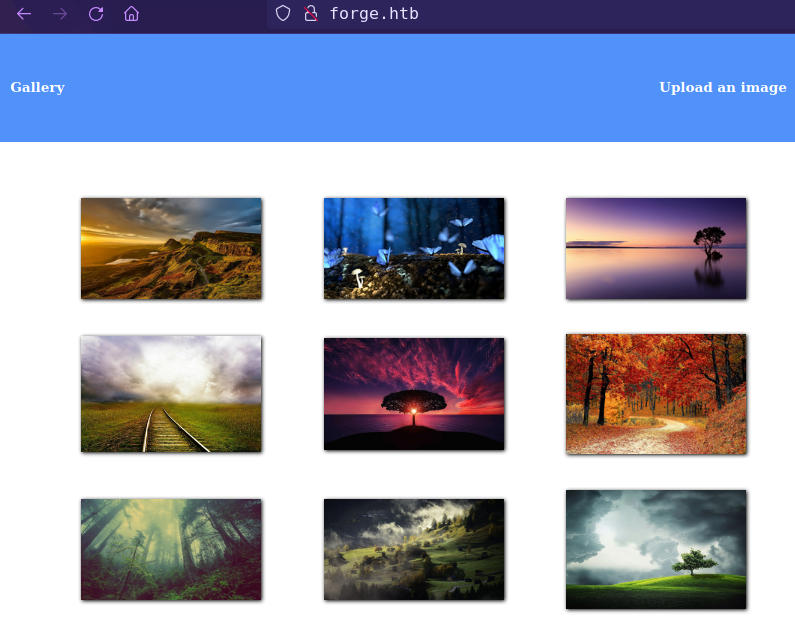Viewport: 795px width, 619px height.
Task: Click the browser forward arrow
Action: pos(60,14)
